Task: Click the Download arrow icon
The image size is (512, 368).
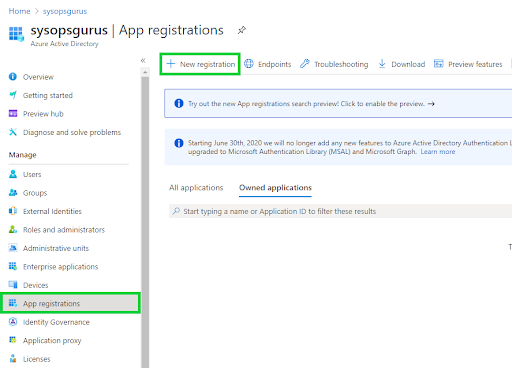Action: coord(382,63)
